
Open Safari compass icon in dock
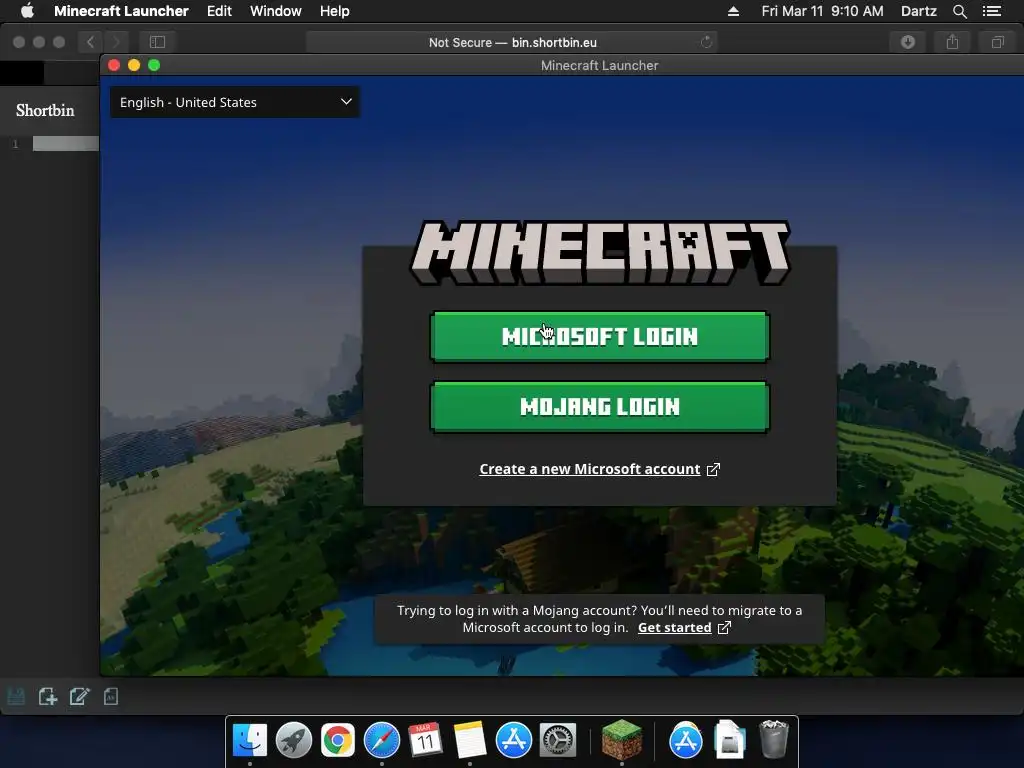[x=381, y=740]
